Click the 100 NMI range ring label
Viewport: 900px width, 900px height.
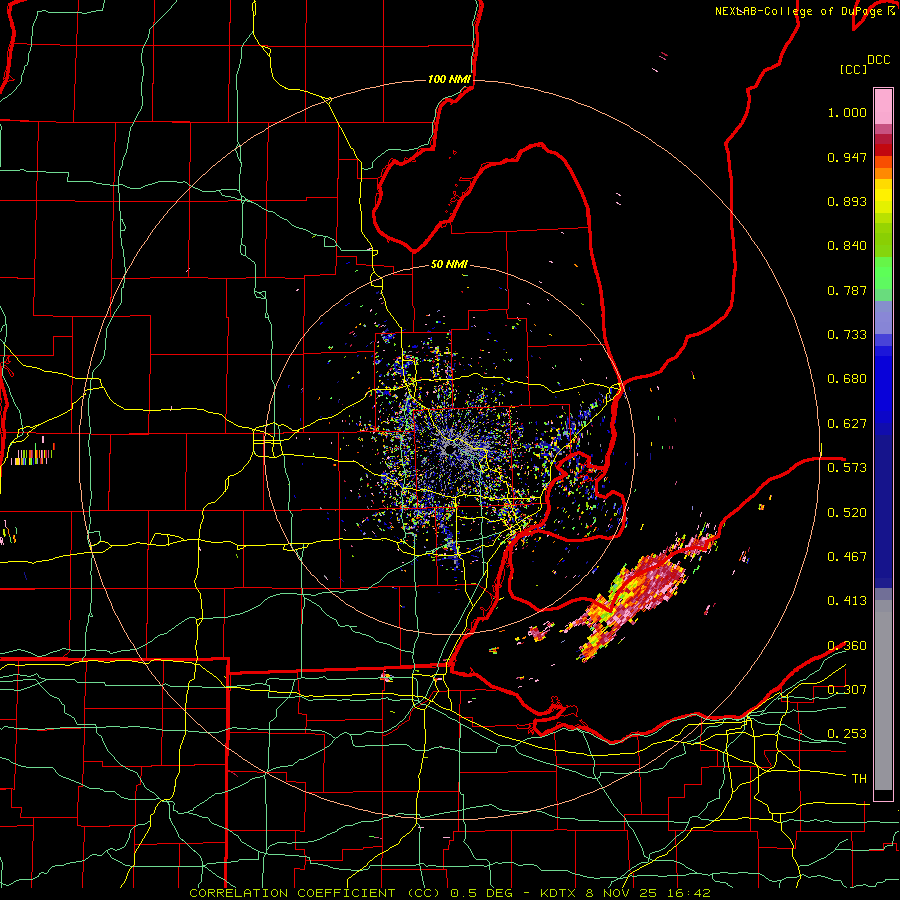[x=449, y=79]
